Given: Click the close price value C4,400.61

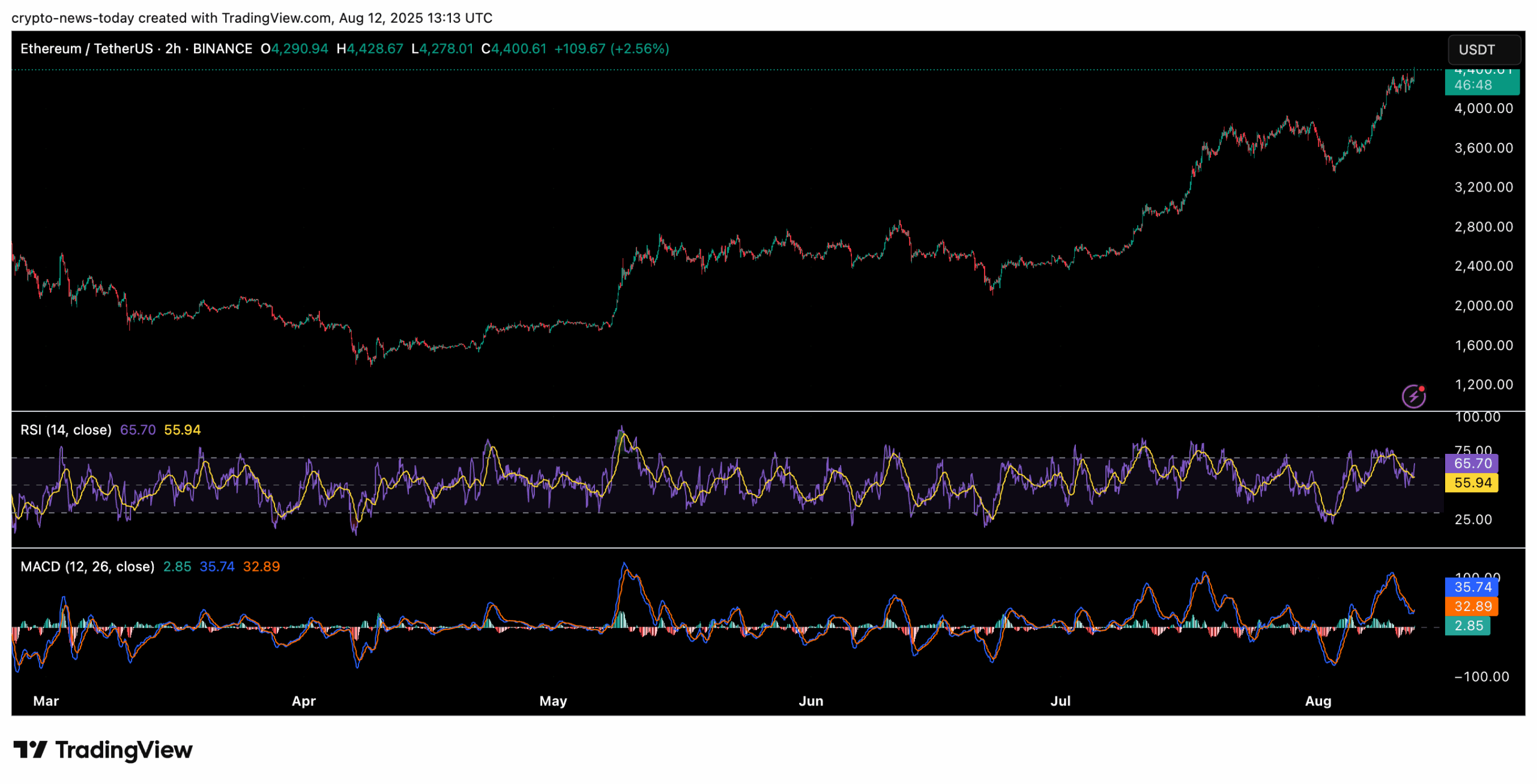Looking at the screenshot, I should pos(513,49).
